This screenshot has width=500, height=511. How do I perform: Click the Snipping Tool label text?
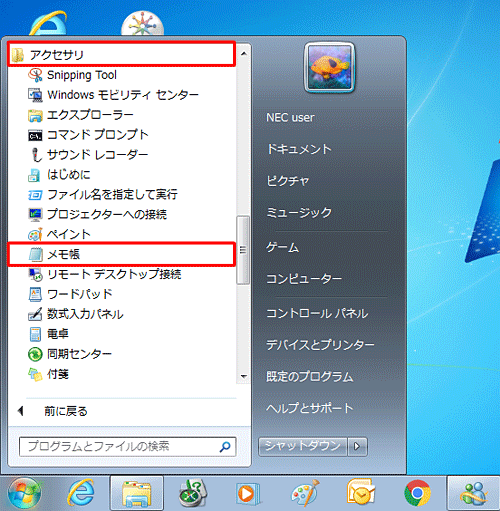click(82, 75)
